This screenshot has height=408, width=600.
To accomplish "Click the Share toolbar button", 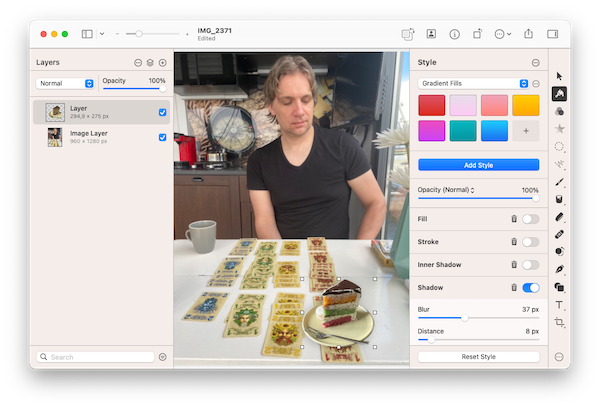I will [528, 34].
